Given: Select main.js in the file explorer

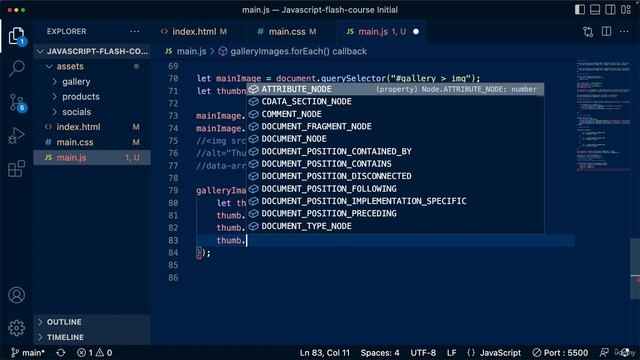Looking at the screenshot, I should [92, 158].
